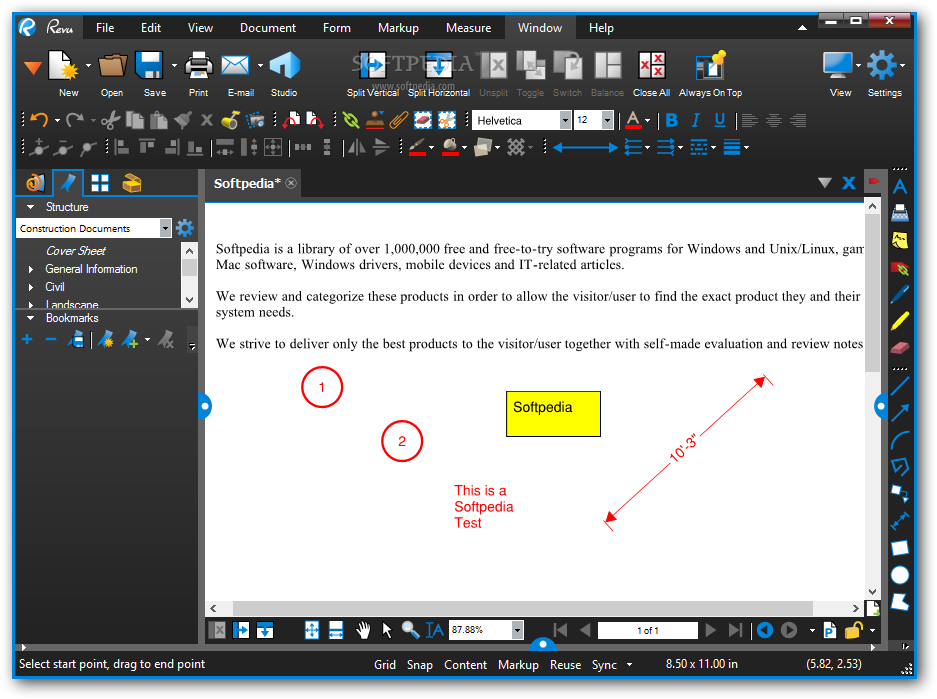Click the Cover Sheet tree entry
Screen dimensions: 937x699
click(x=76, y=251)
